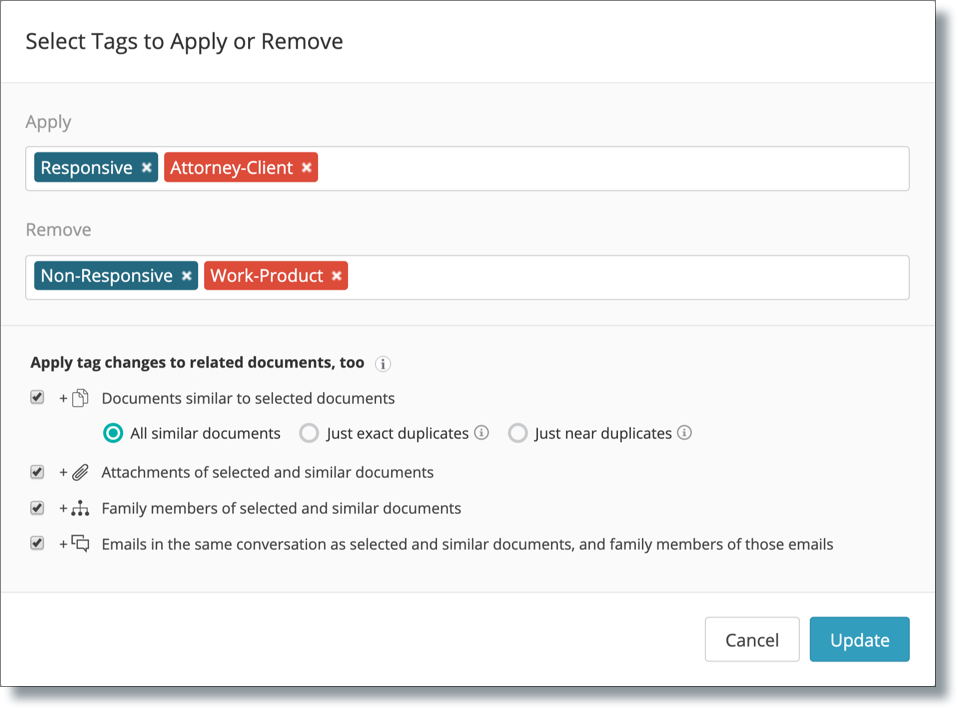Image resolution: width=958 pixels, height=709 pixels.
Task: Choose Just exact duplicates radio option
Action: (x=309, y=433)
